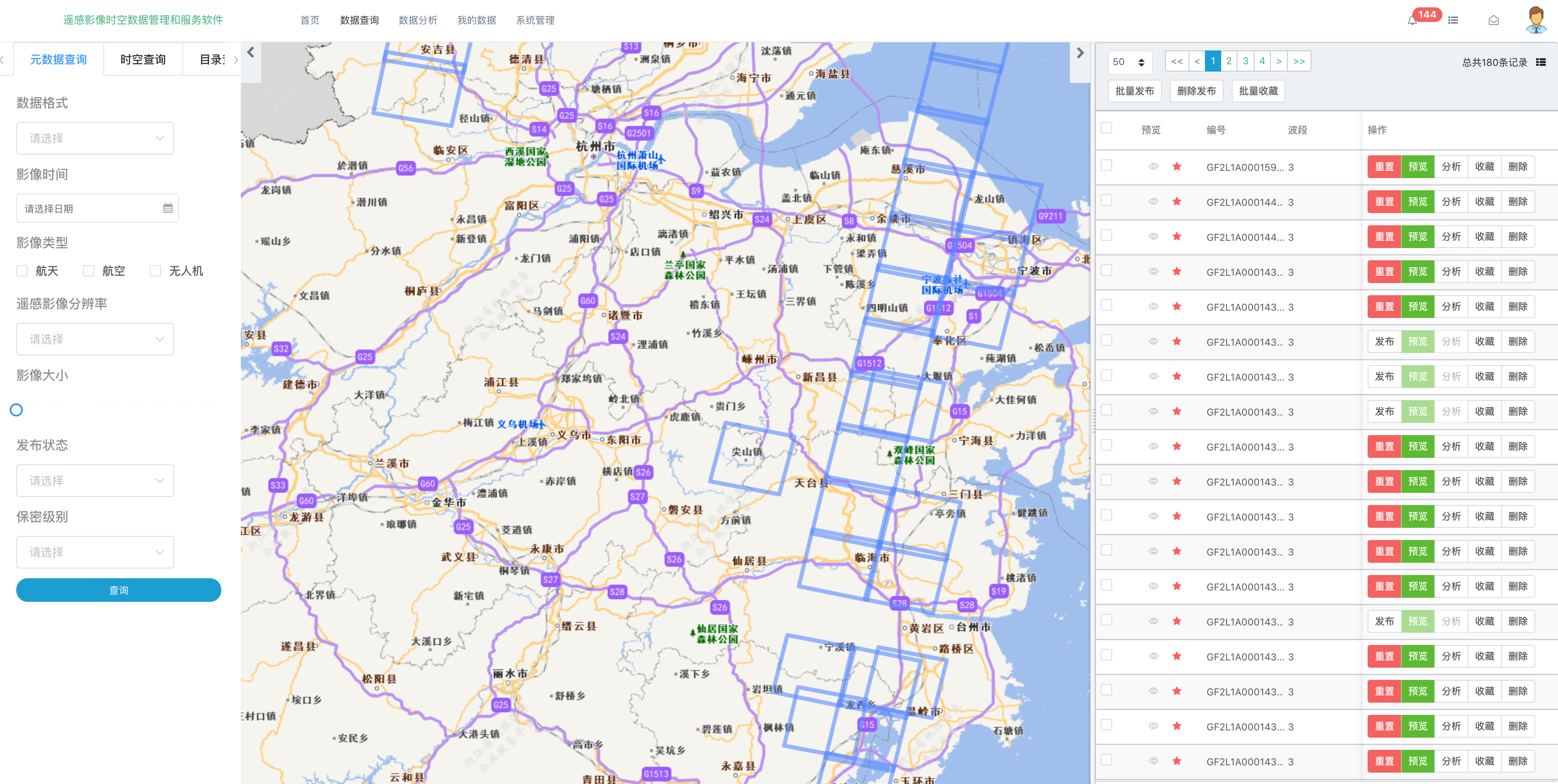Click the user avatar icon

[x=1536, y=20]
